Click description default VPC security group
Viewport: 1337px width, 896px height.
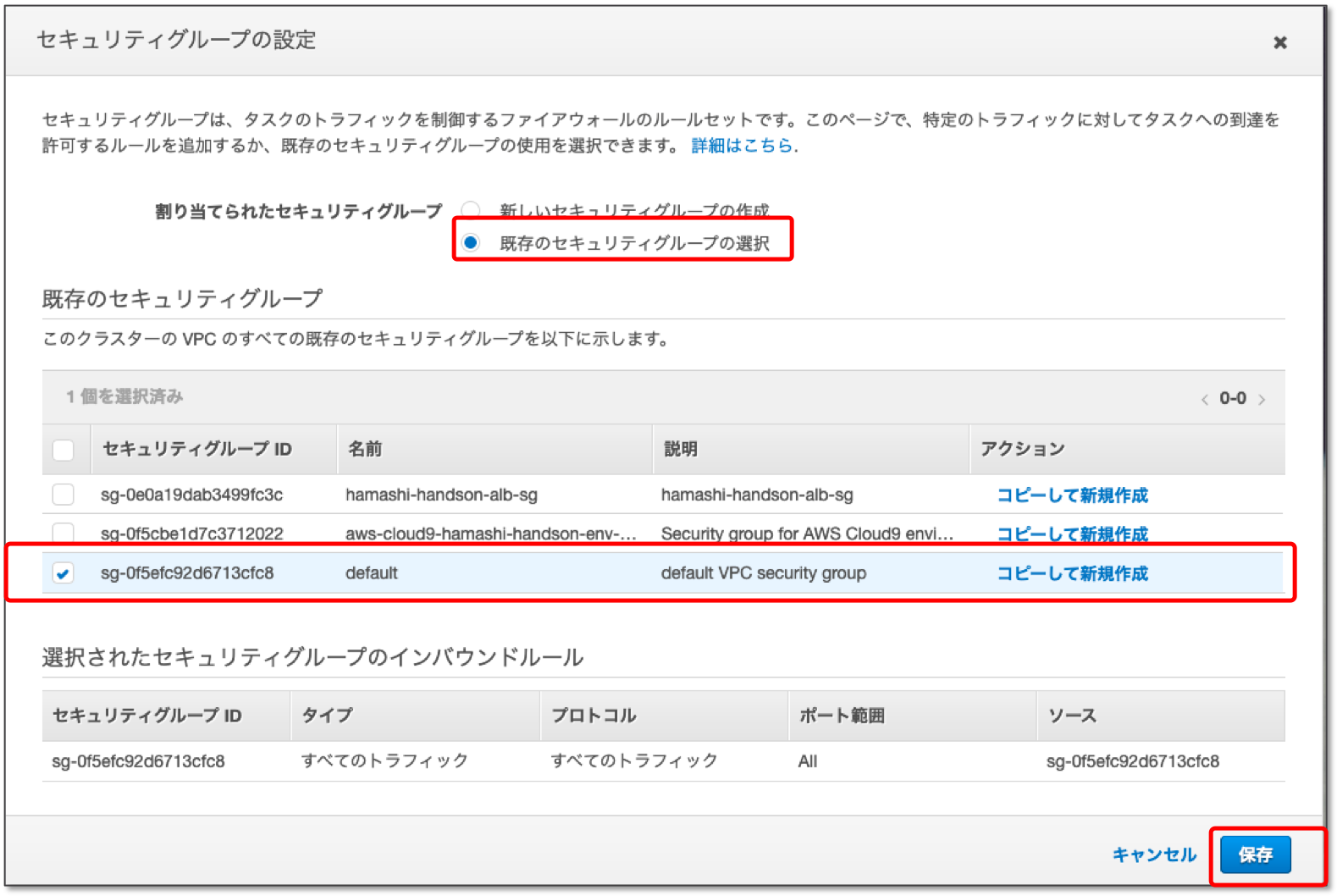[x=764, y=573]
